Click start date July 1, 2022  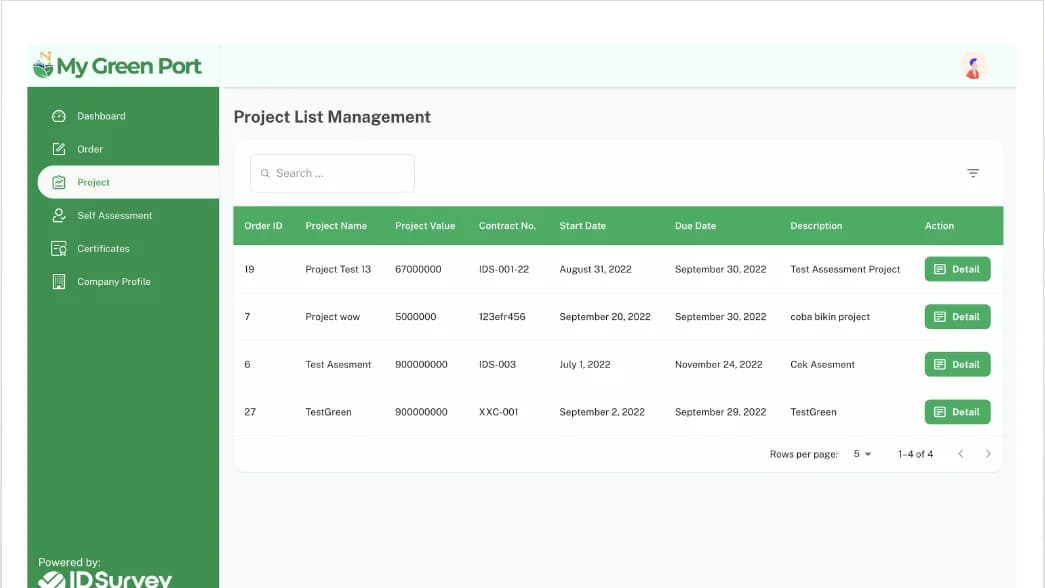(x=584, y=365)
